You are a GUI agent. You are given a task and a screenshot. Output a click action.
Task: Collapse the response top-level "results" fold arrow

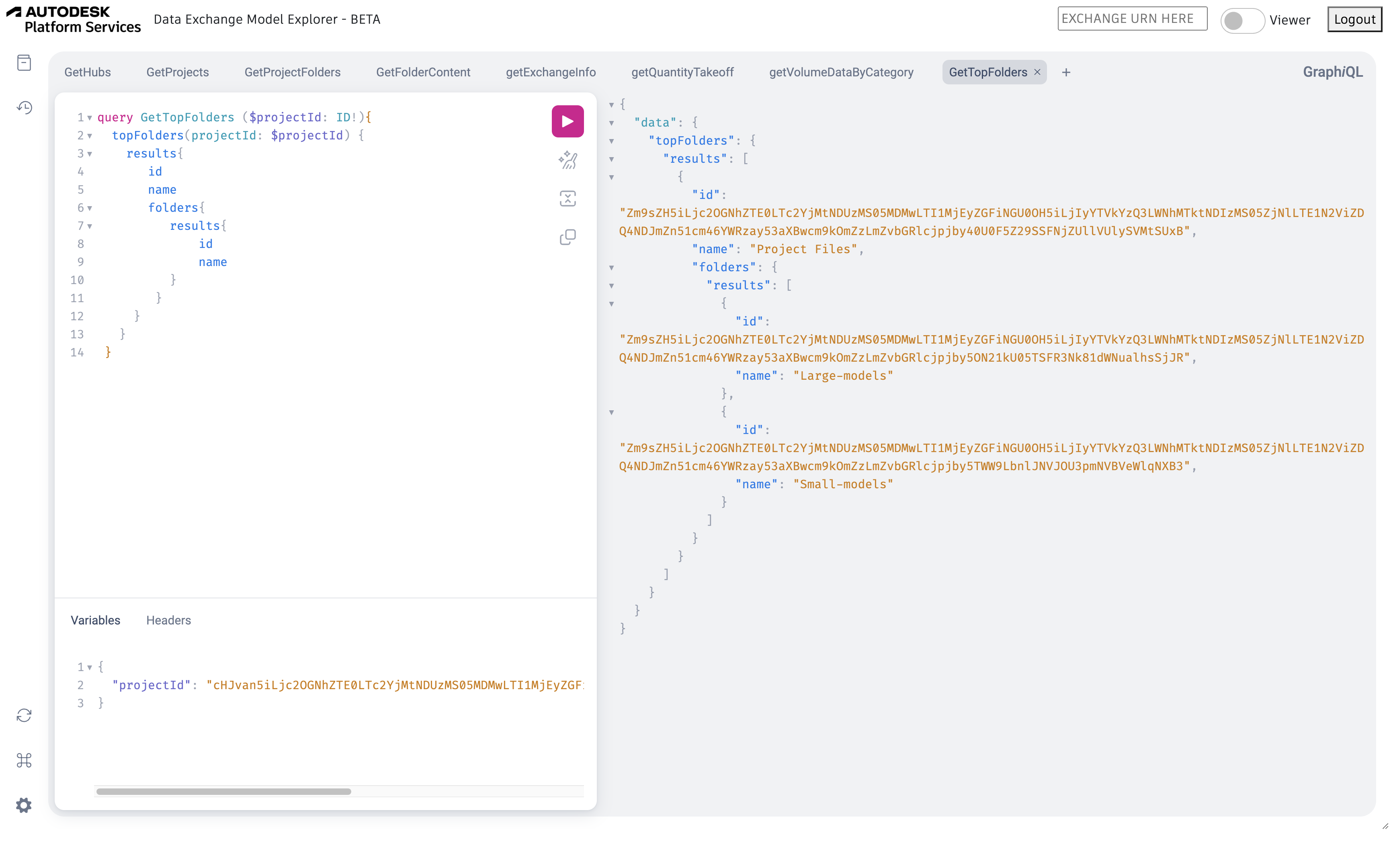pos(611,159)
